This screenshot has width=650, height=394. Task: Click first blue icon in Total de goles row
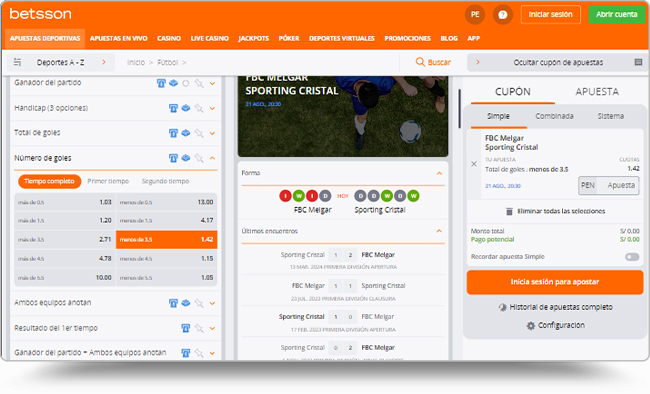pyautogui.click(x=173, y=133)
